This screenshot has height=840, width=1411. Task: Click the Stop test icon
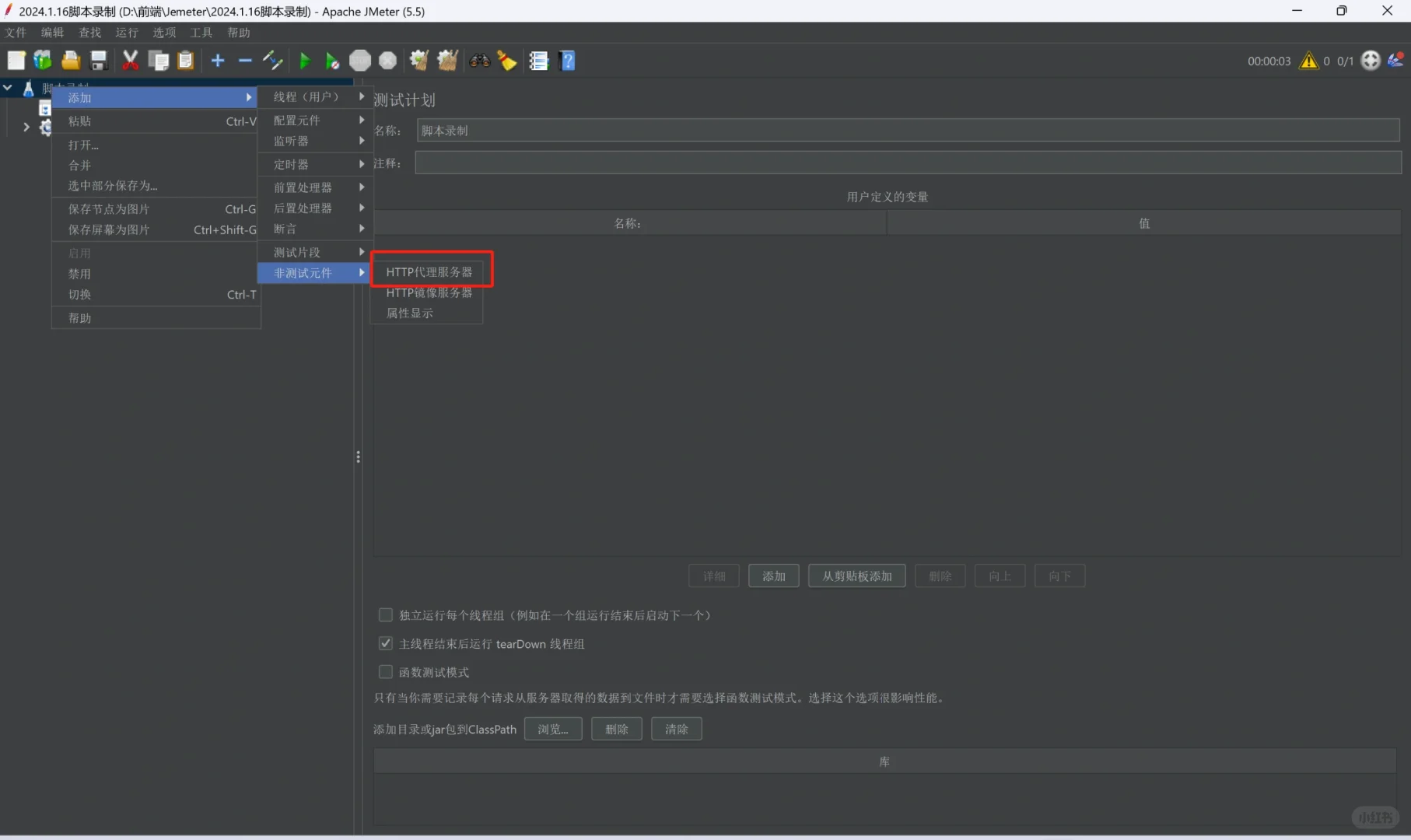[x=360, y=61]
